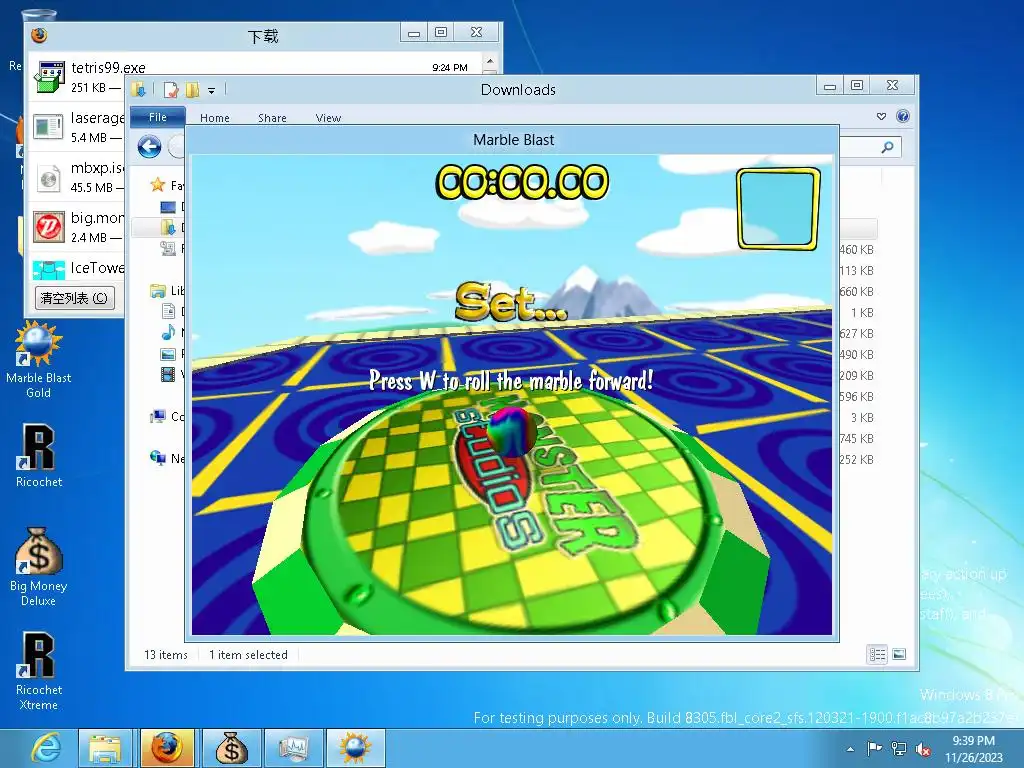Click Properties quick access toolbar icon
This screenshot has width=1024, height=768.
pos(171,90)
